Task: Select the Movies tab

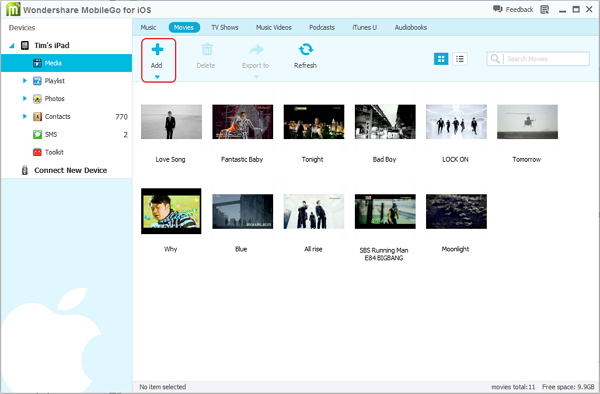Action: click(x=184, y=28)
